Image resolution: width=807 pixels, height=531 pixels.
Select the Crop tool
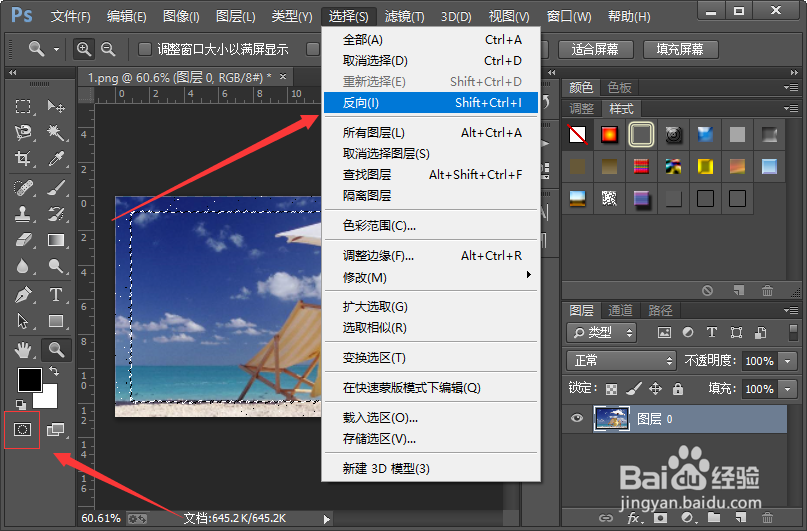tap(23, 158)
